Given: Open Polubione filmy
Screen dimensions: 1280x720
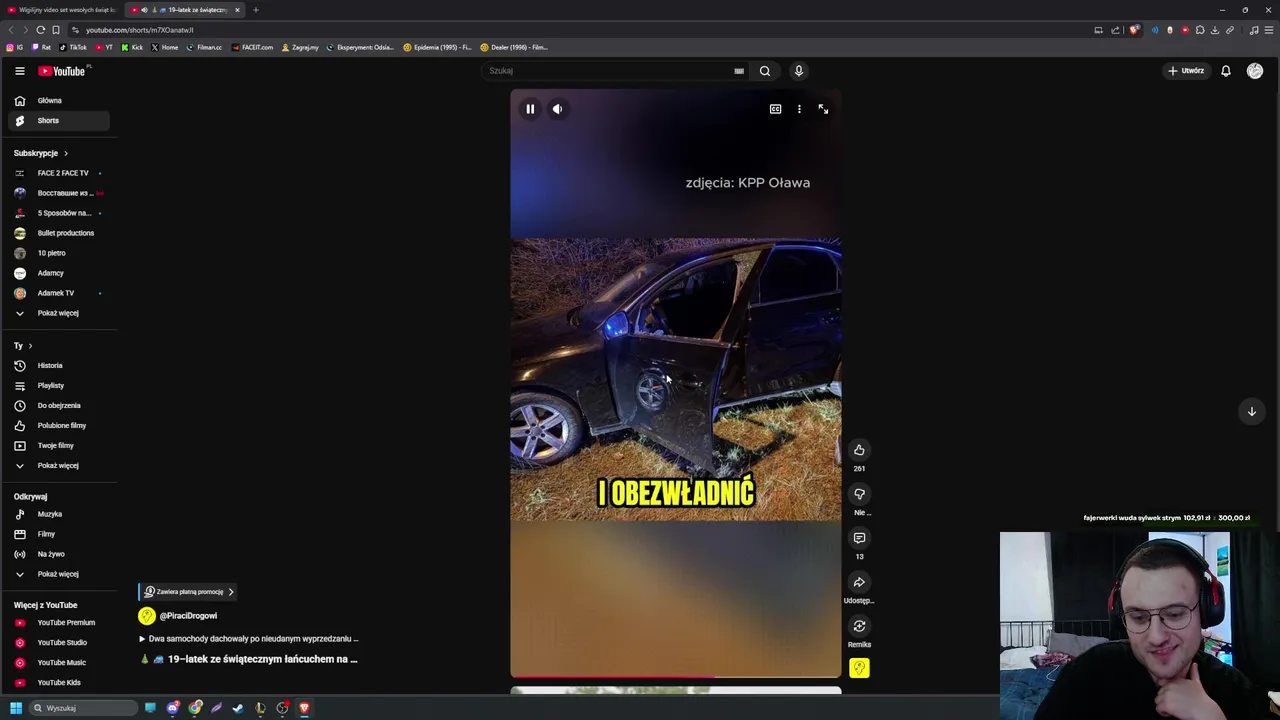Looking at the screenshot, I should pyautogui.click(x=59, y=426).
